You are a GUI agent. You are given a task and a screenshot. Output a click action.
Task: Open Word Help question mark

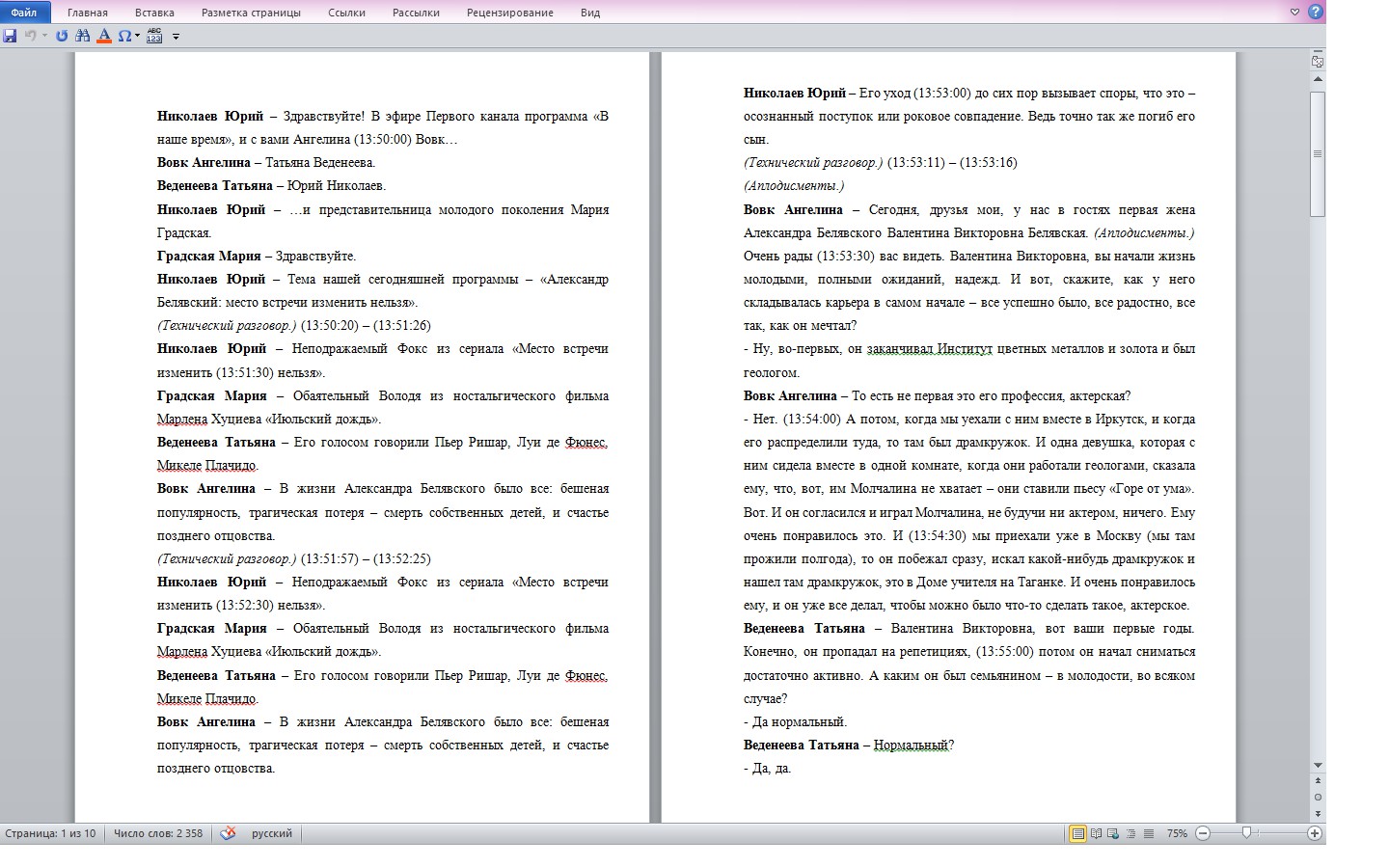[x=1316, y=13]
